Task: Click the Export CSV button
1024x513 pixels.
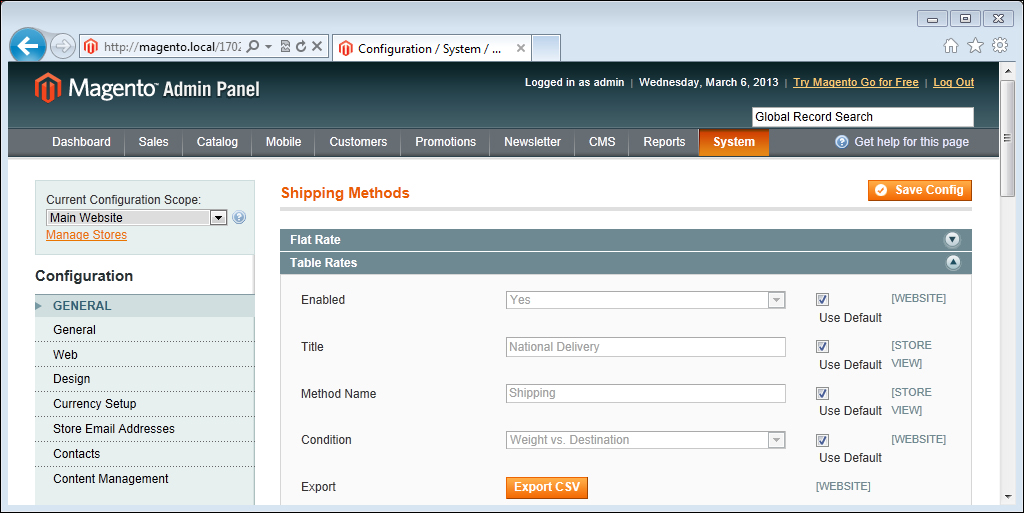Action: coord(546,487)
